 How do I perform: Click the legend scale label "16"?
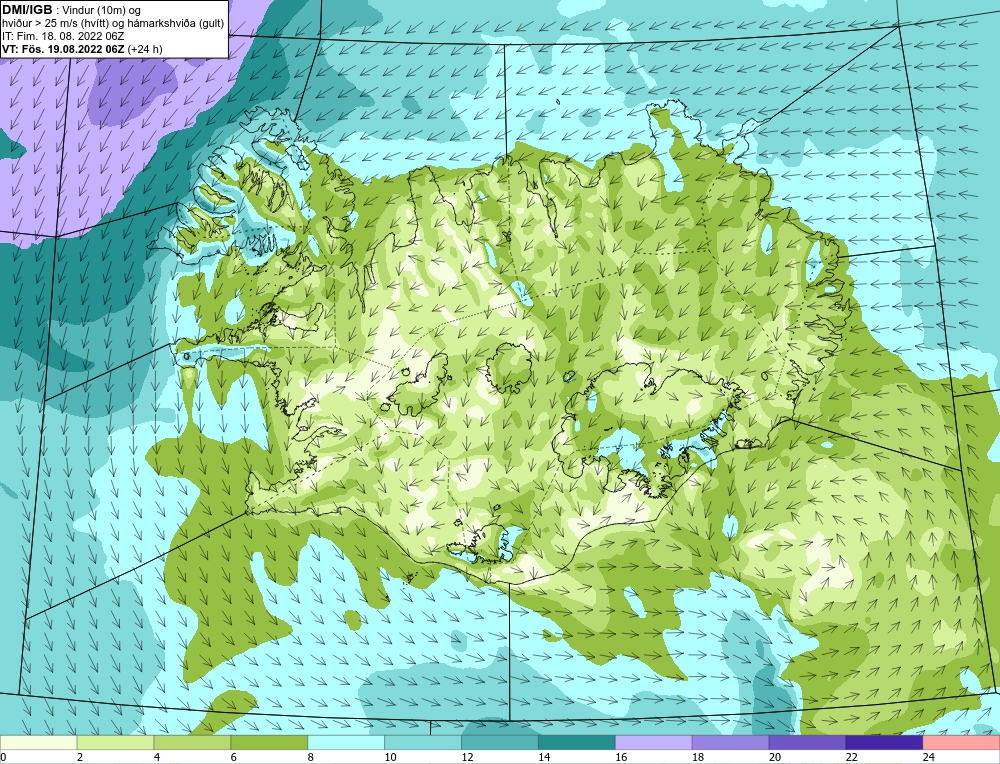point(621,757)
